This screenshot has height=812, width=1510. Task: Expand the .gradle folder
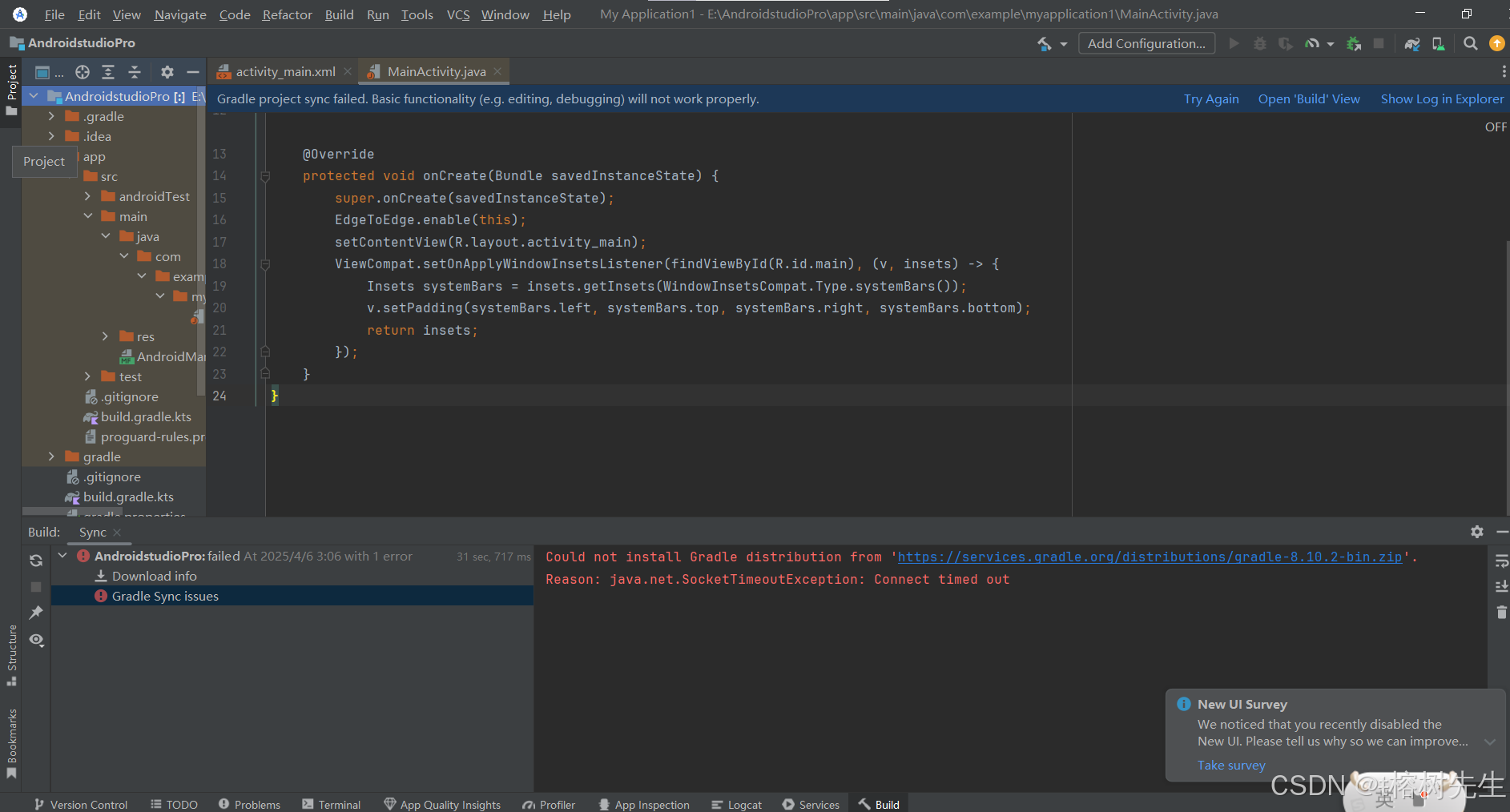point(52,116)
